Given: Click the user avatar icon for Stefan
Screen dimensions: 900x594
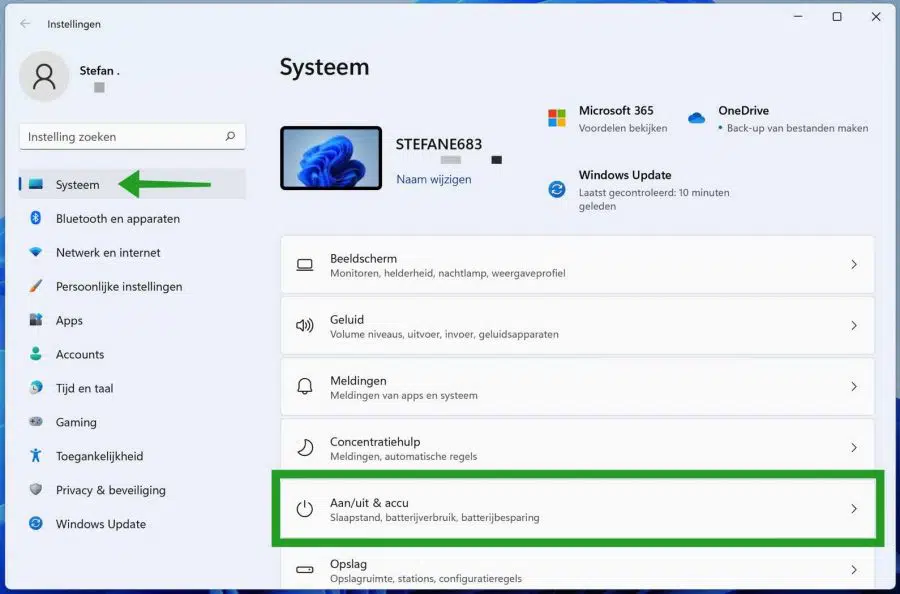Looking at the screenshot, I should pyautogui.click(x=44, y=76).
